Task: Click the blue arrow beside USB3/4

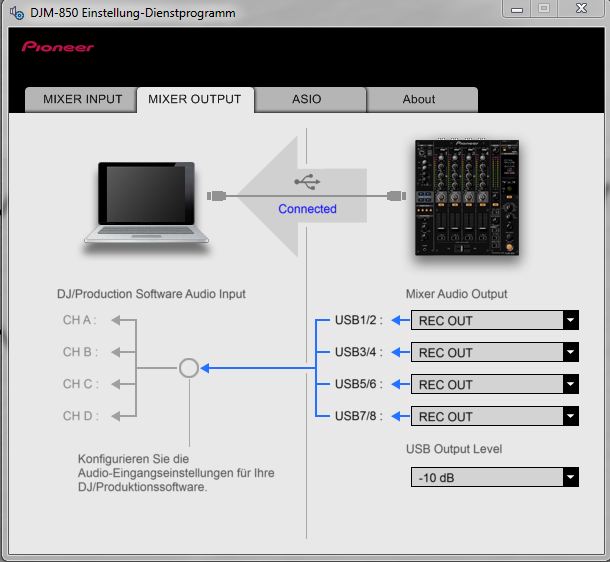Action: [400, 352]
